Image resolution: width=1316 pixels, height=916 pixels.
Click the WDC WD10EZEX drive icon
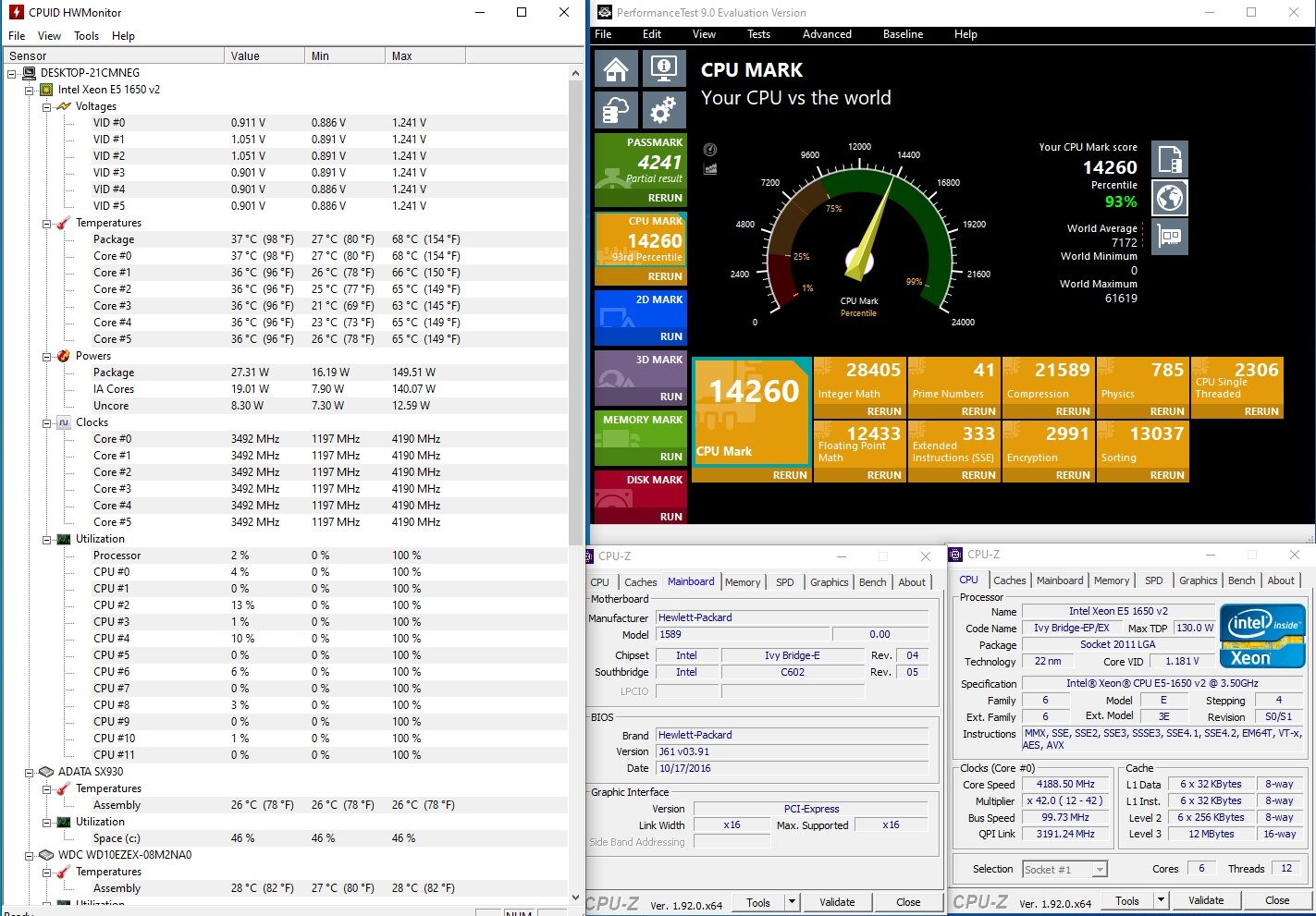point(46,855)
